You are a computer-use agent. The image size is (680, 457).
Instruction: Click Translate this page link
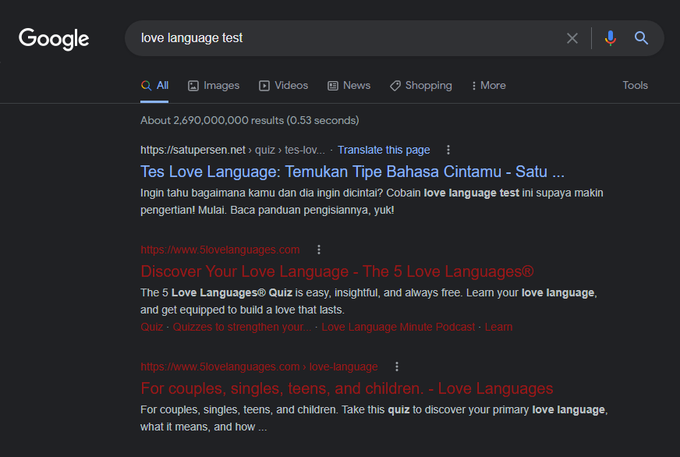[384, 150]
